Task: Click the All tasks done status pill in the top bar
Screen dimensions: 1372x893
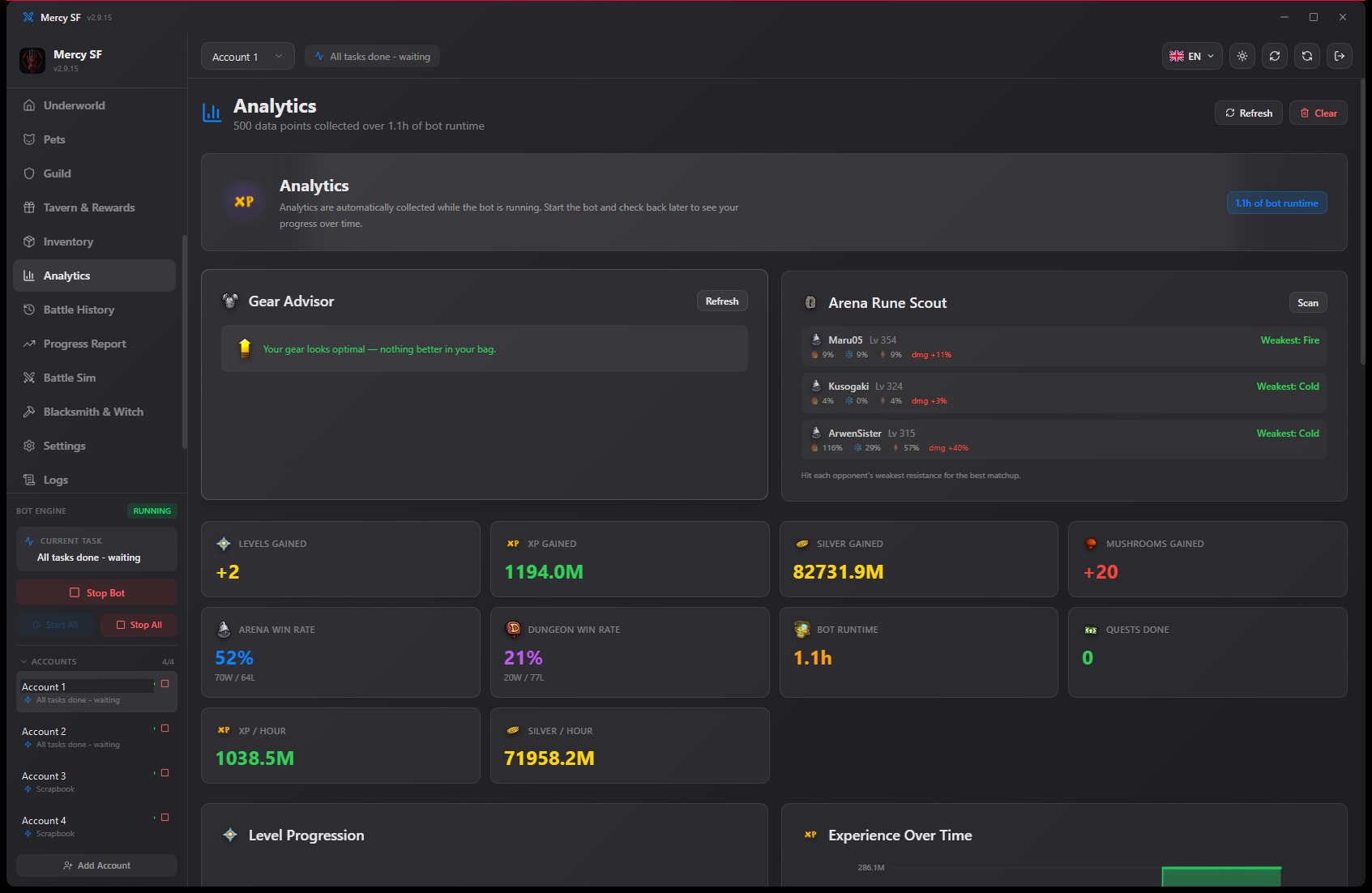Action: 373,57
